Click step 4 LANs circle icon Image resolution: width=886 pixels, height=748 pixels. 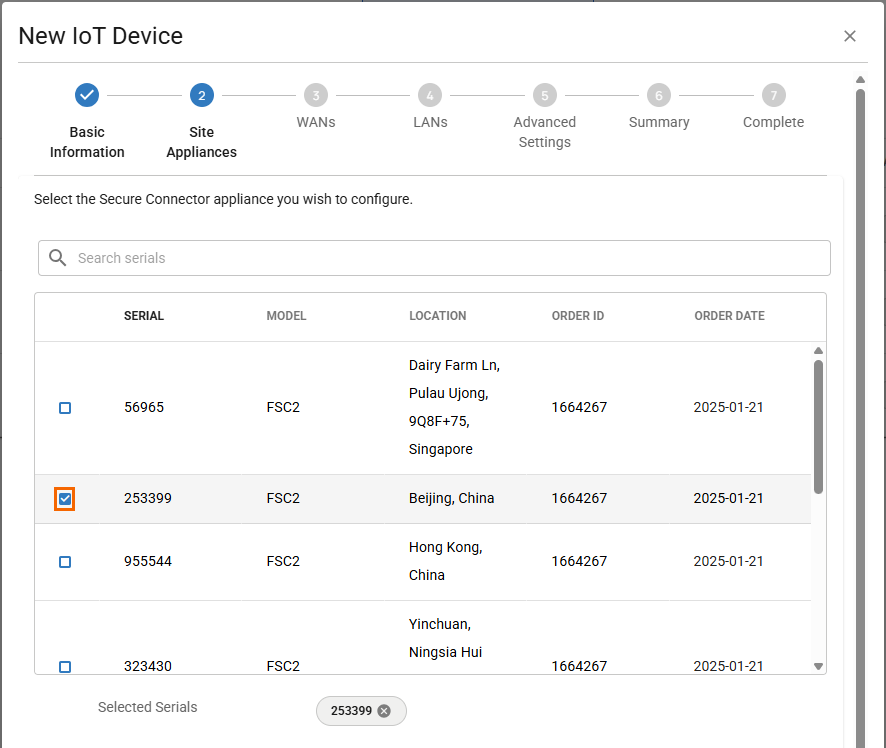430,95
